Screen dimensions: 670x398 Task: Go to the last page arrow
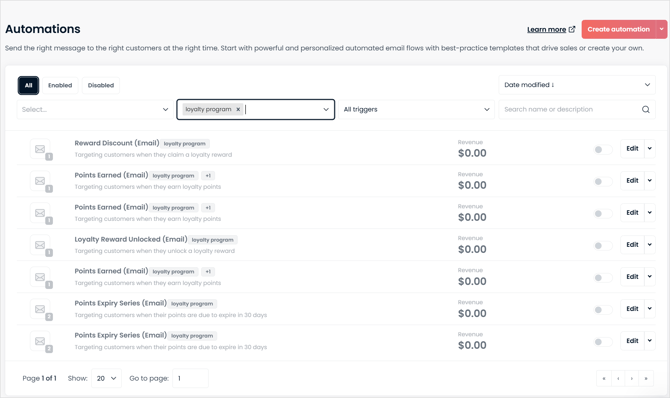click(x=646, y=378)
